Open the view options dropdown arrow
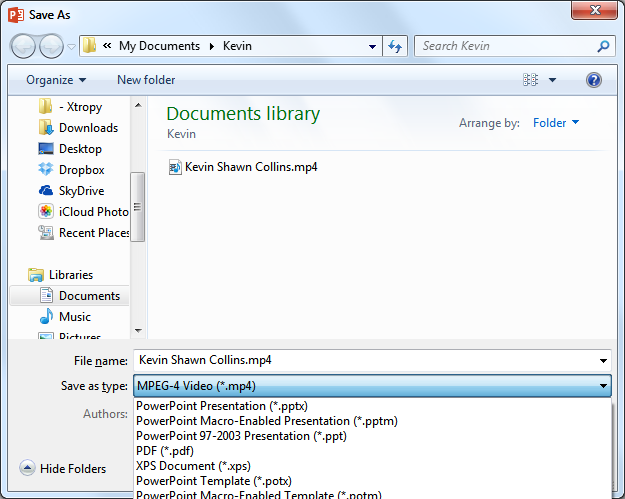The width and height of the screenshot is (625, 499). [x=552, y=80]
